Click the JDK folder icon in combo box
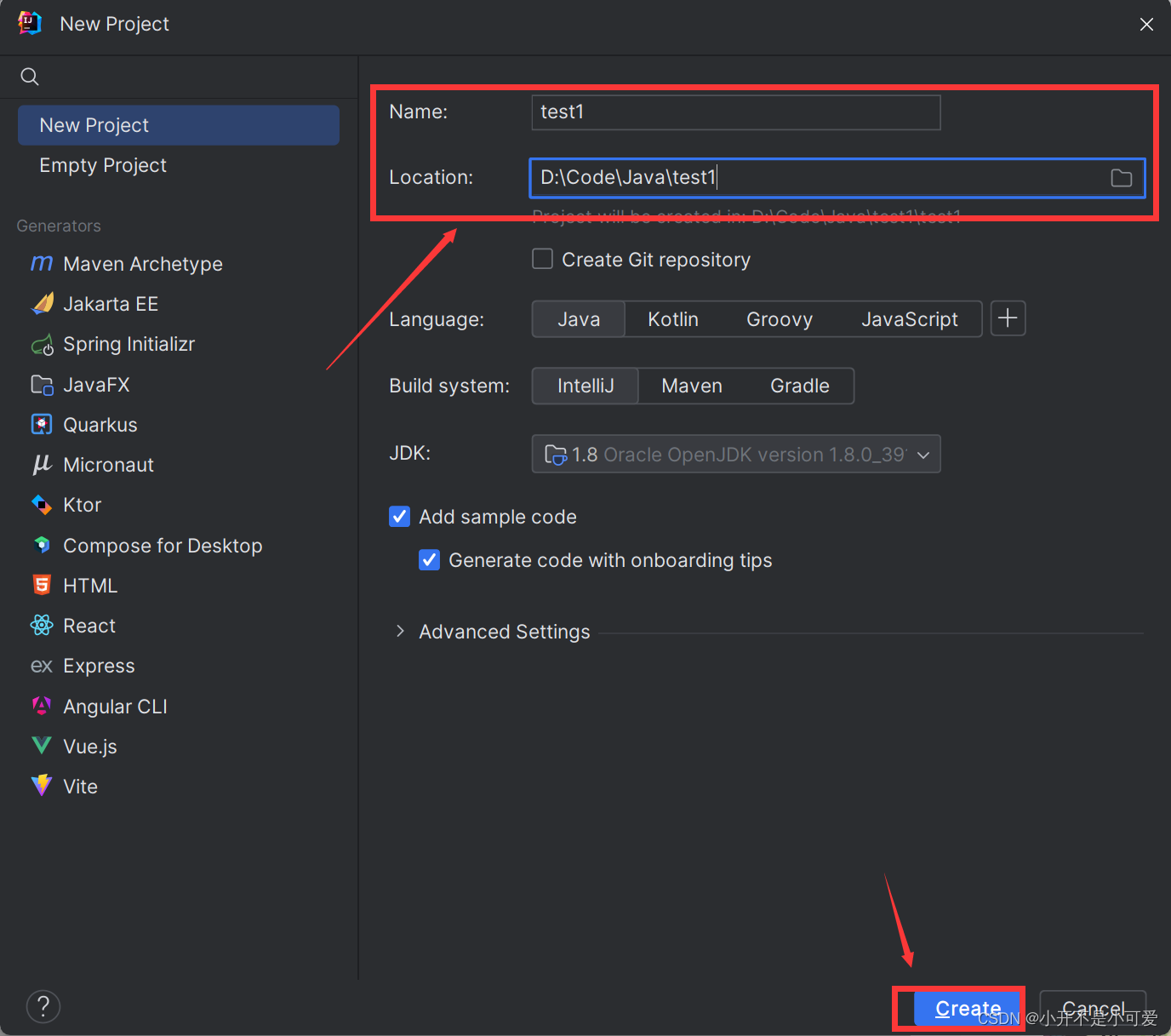 tap(556, 455)
